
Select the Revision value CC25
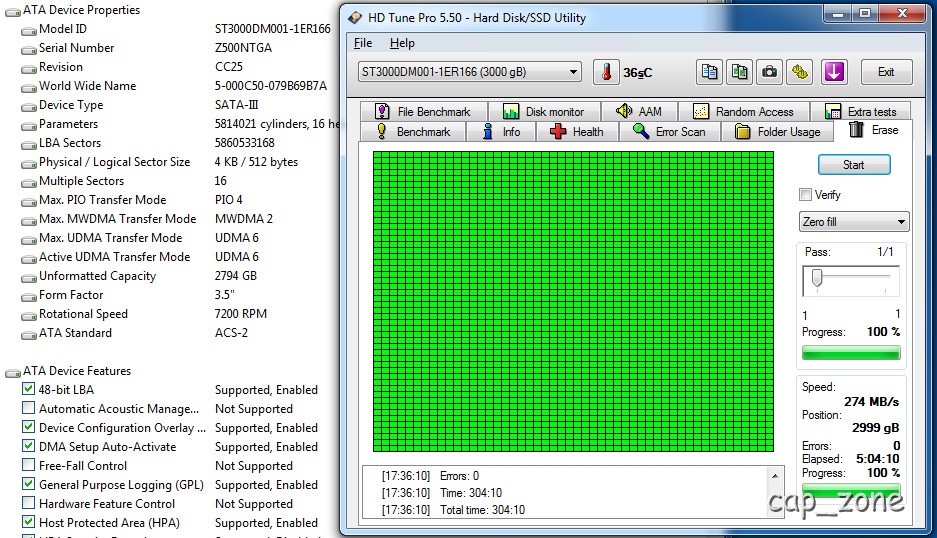coord(229,67)
